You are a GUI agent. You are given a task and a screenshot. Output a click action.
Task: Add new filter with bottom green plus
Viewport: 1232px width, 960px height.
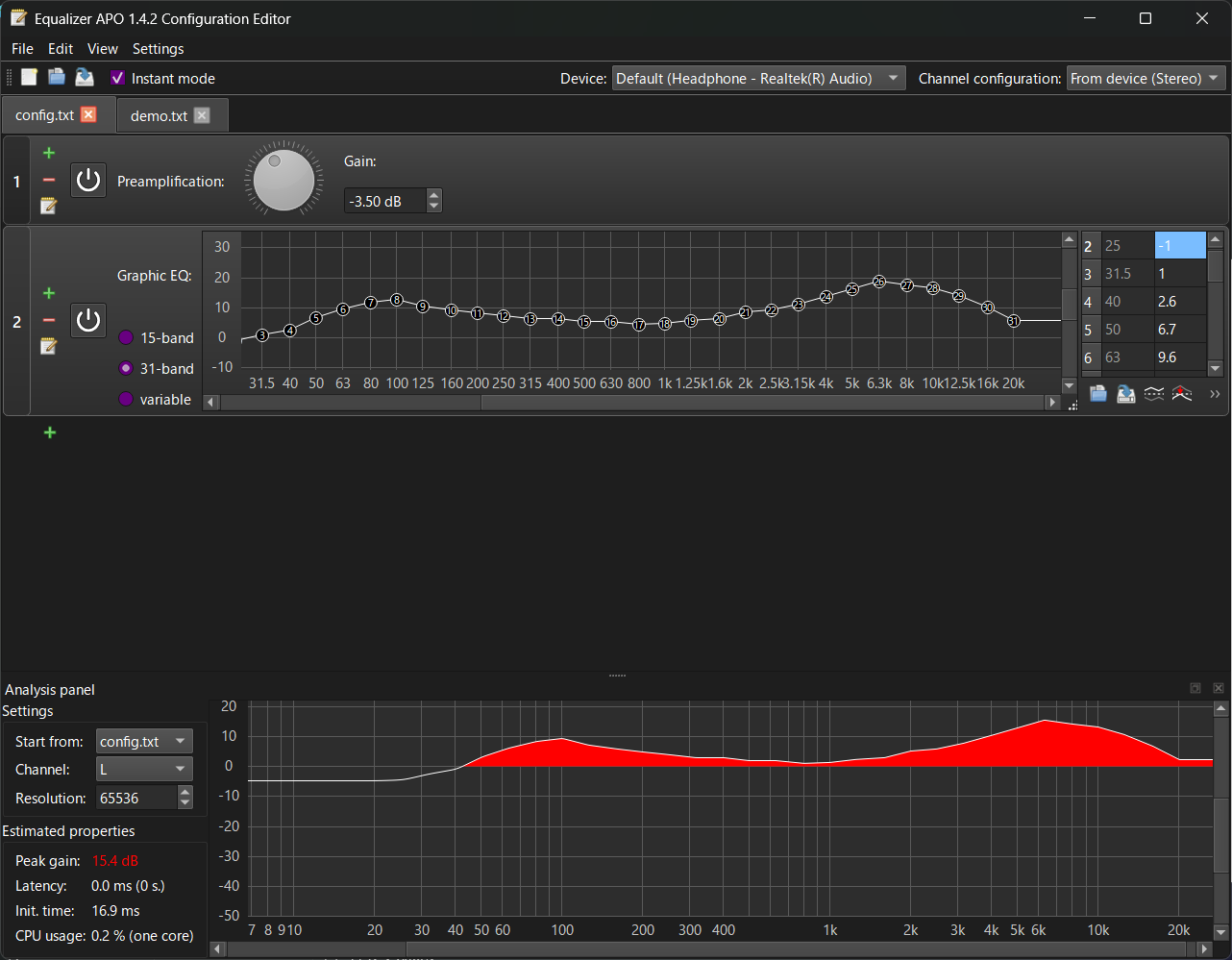pyautogui.click(x=50, y=432)
